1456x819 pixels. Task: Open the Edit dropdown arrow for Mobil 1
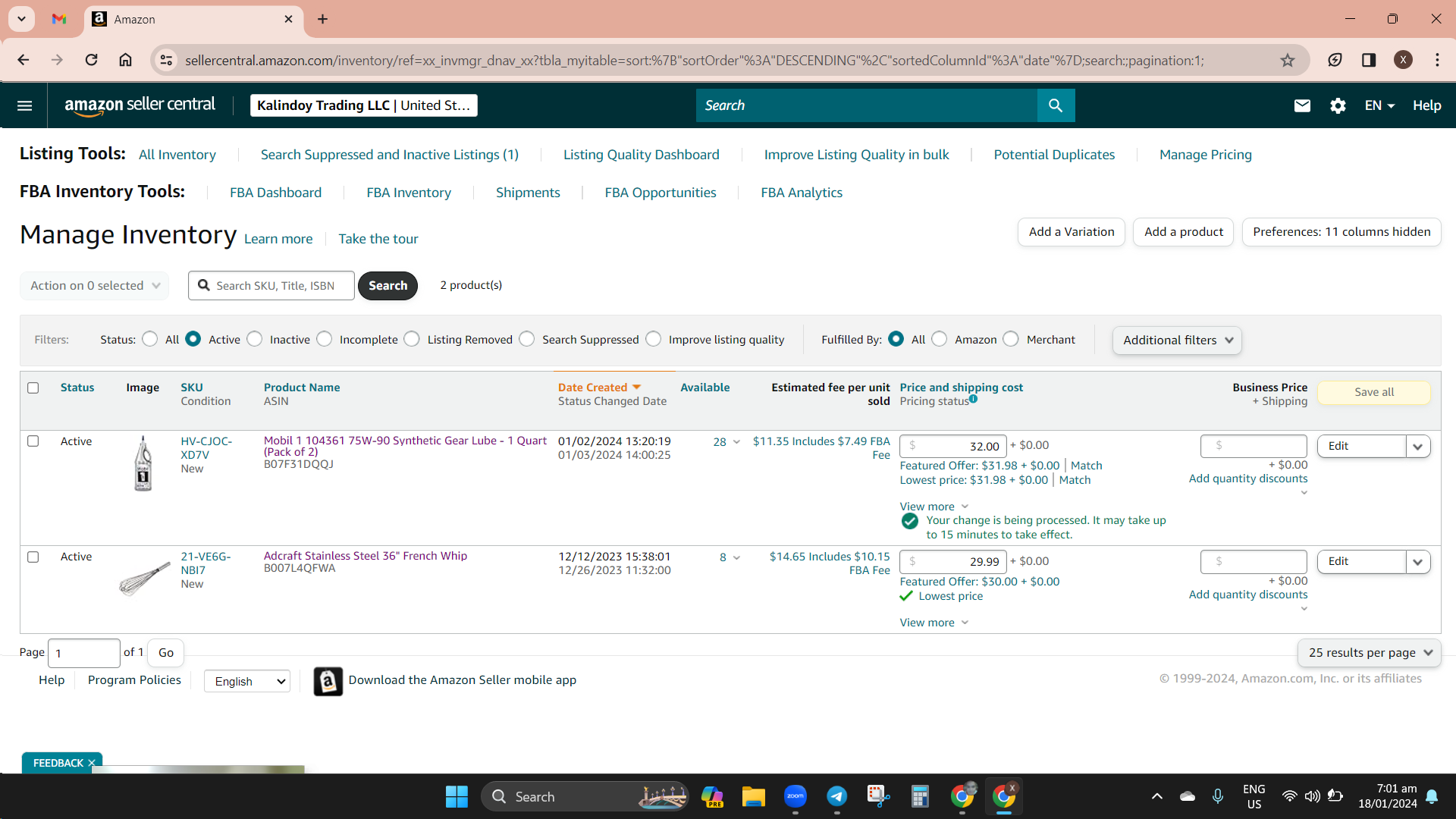pos(1418,446)
